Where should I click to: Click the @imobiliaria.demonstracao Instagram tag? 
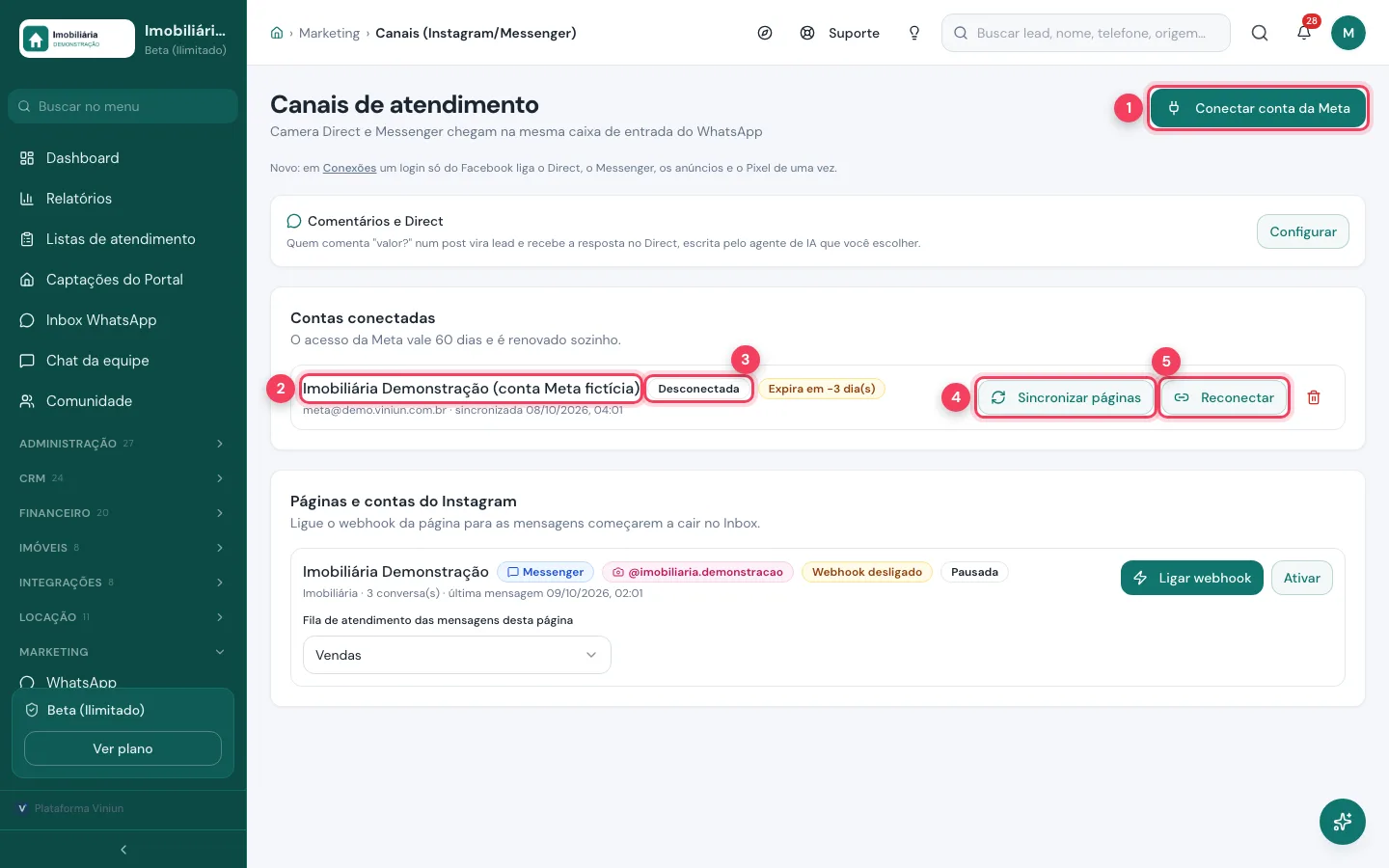click(697, 572)
